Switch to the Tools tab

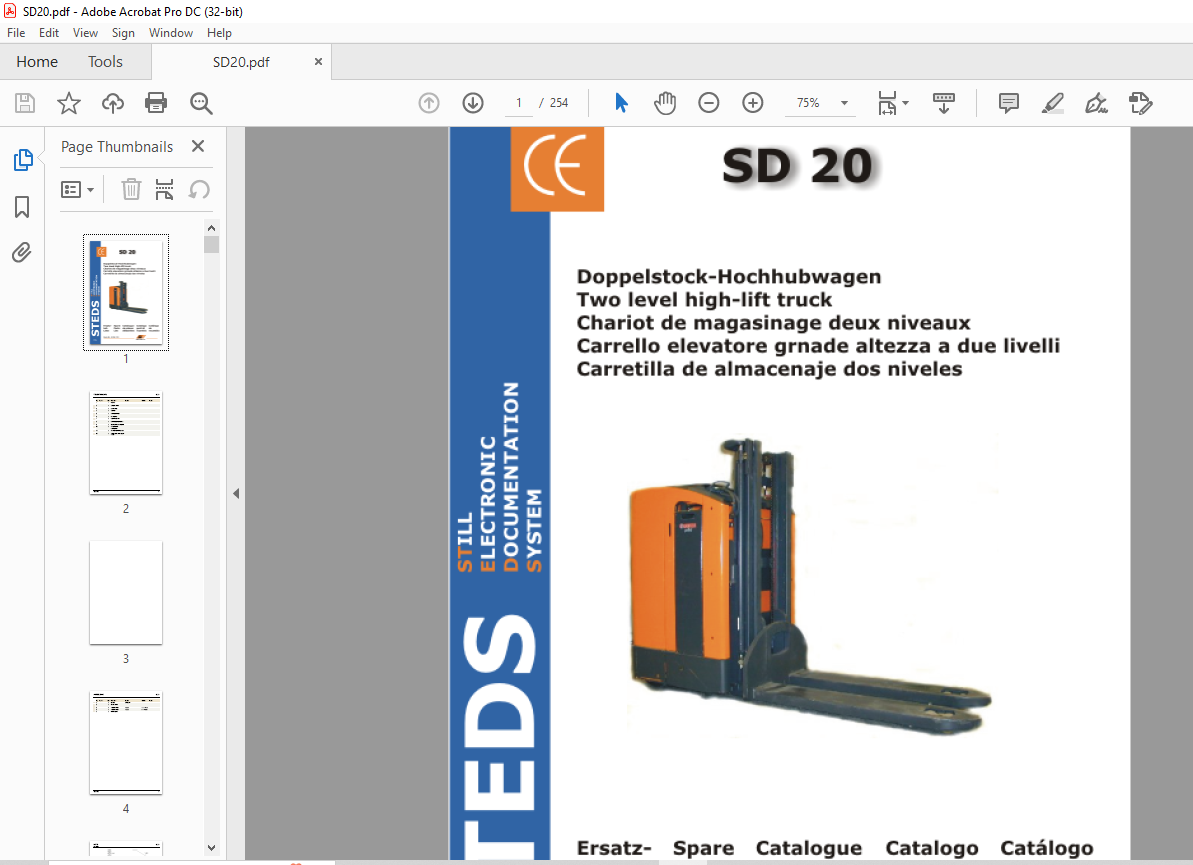tap(105, 62)
